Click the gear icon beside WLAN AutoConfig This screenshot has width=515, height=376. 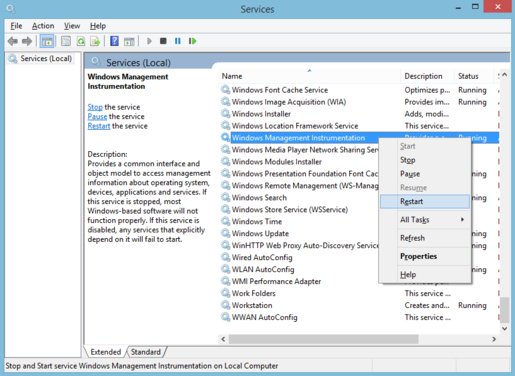click(x=226, y=269)
